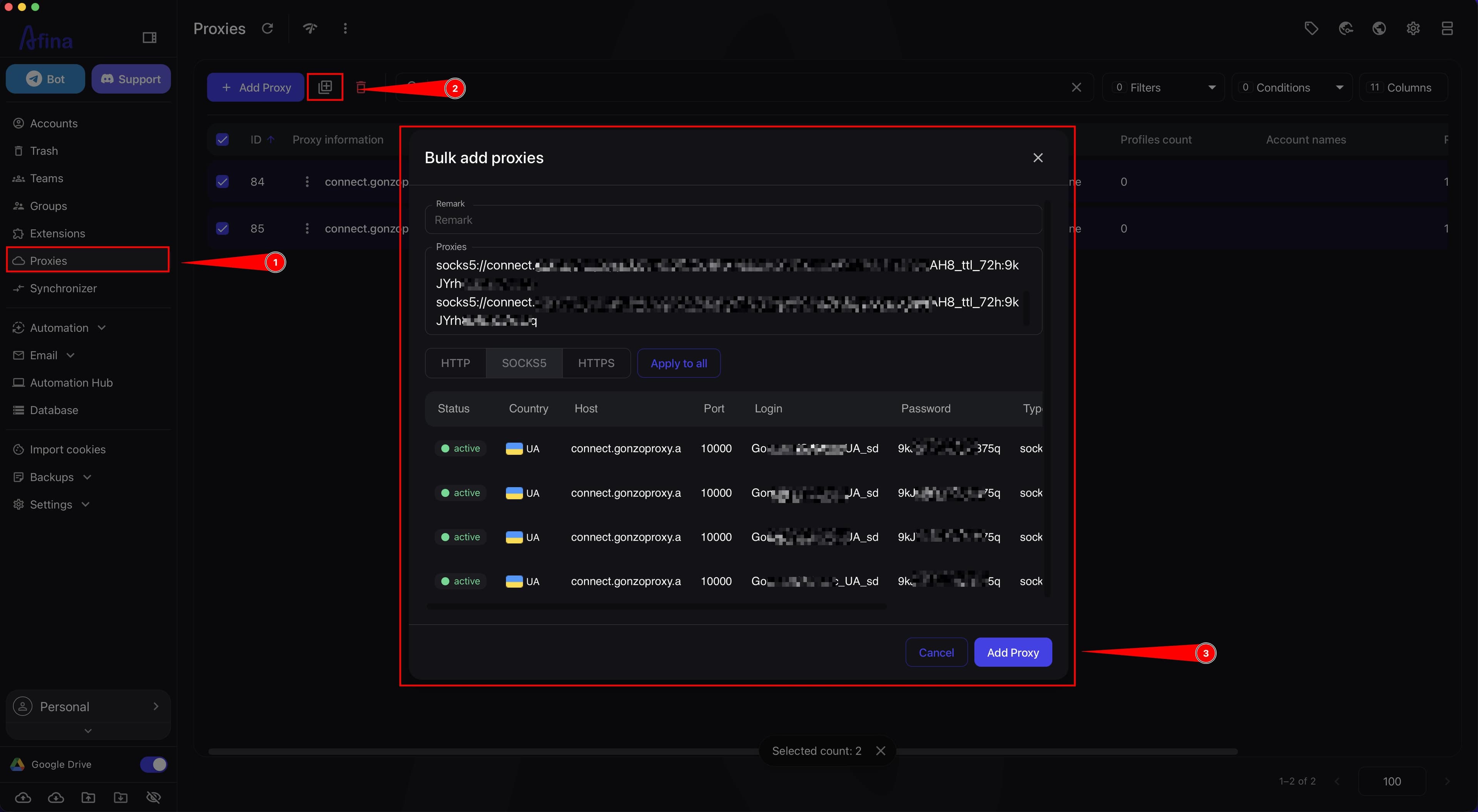The height and width of the screenshot is (812, 1478).
Task: Open the gear settings icon top right
Action: tap(1413, 28)
